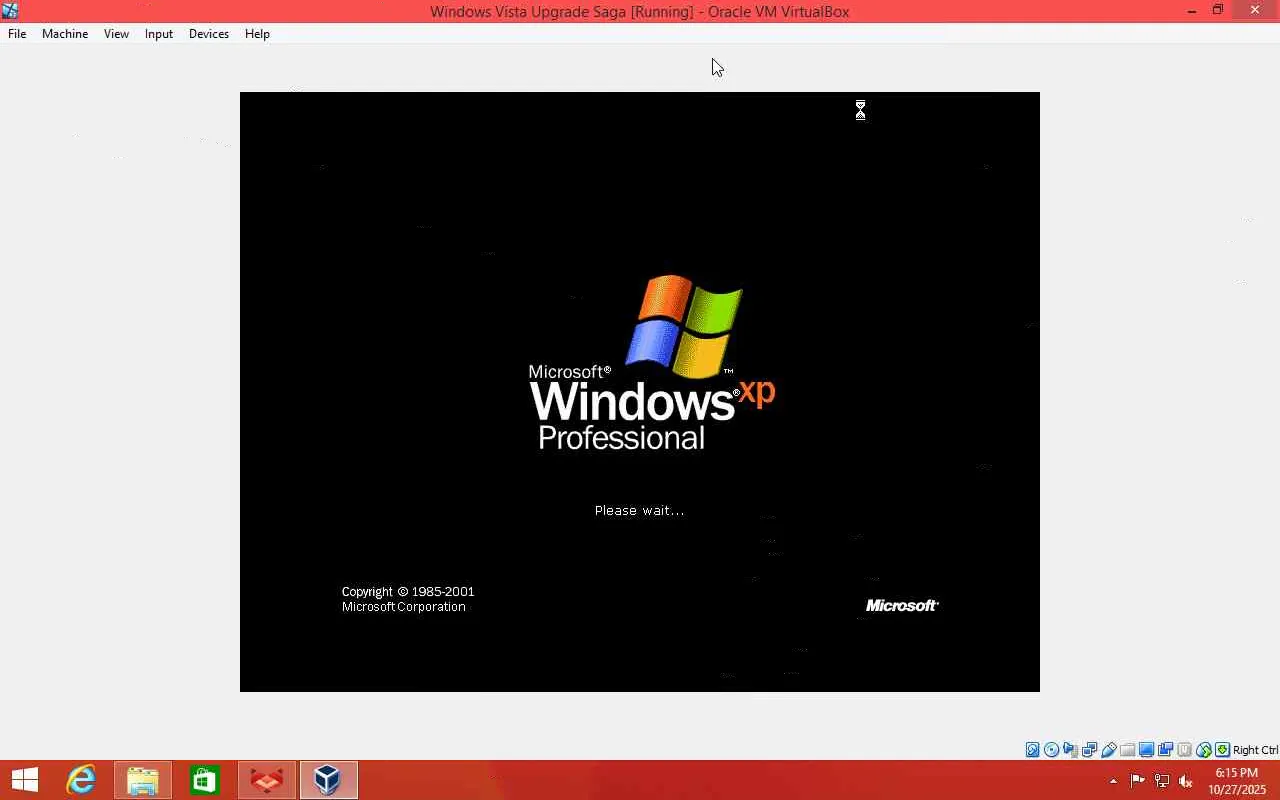Click the audio status indicator in the VM status bar

click(1071, 750)
